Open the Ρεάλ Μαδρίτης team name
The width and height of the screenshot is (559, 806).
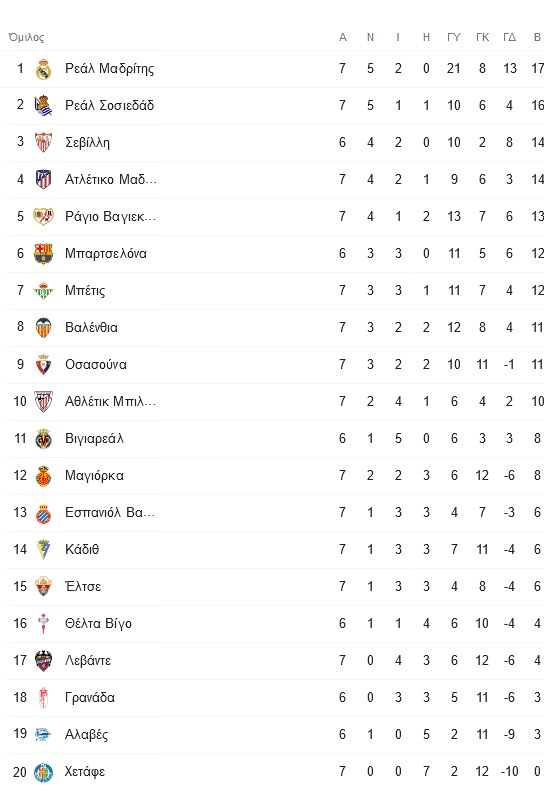pos(110,69)
